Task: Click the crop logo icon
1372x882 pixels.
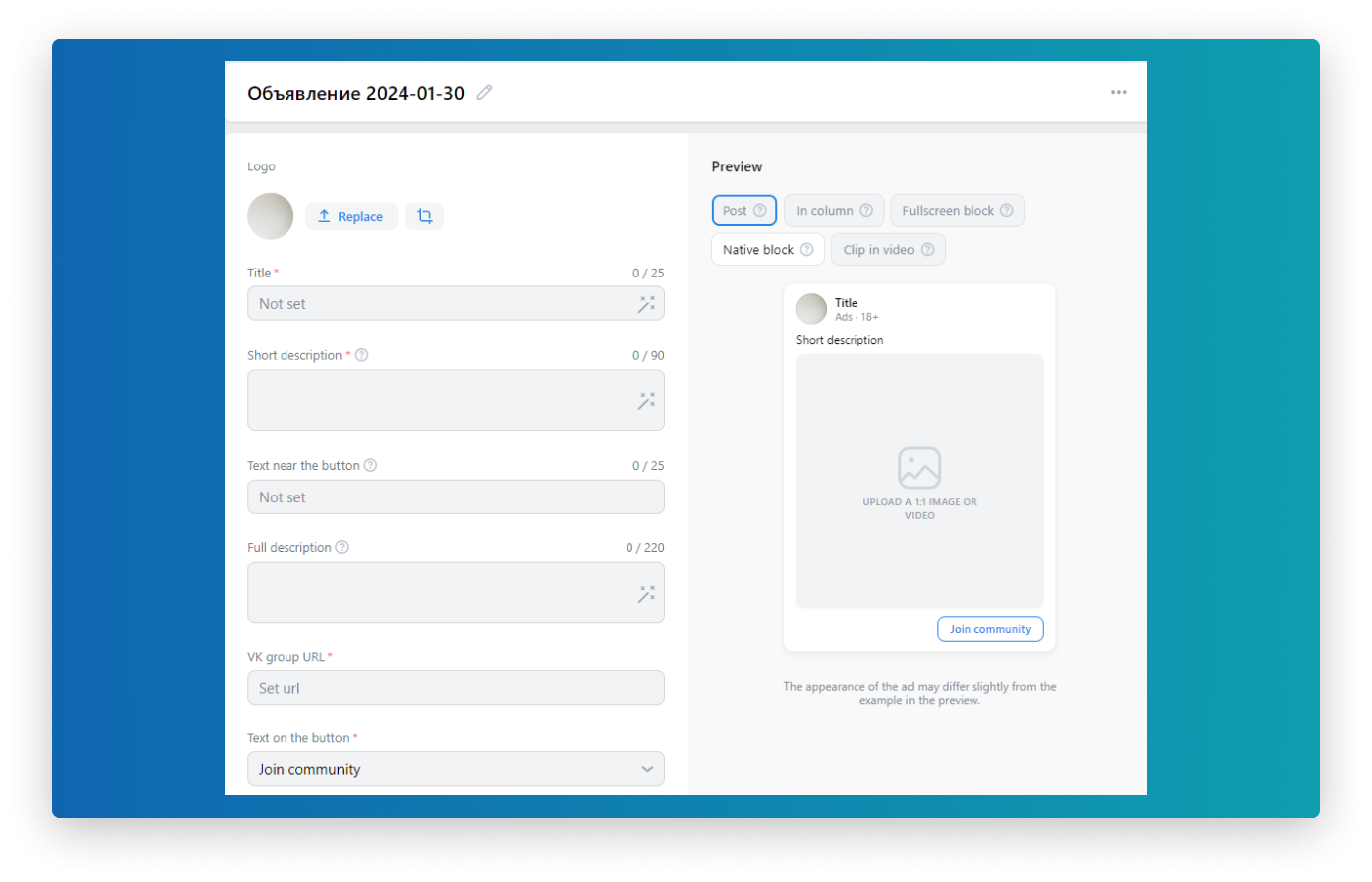Action: (x=425, y=216)
